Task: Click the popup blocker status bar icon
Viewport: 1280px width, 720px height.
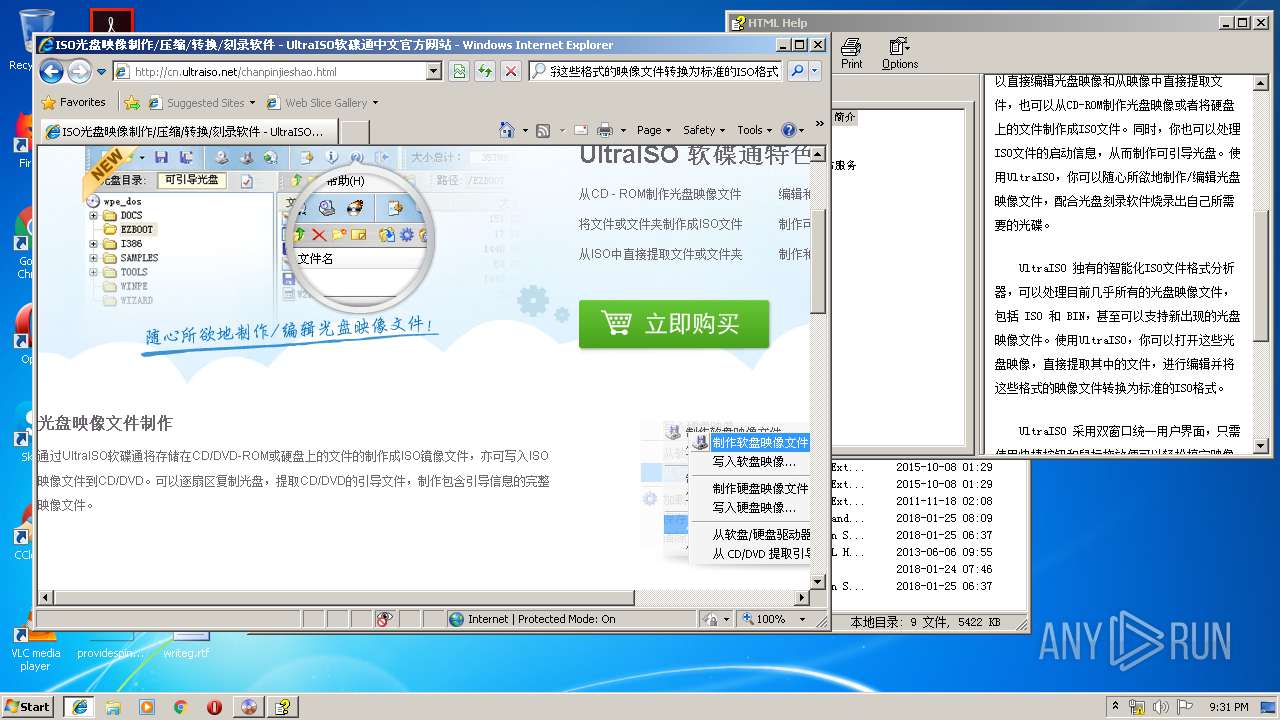Action: 385,619
